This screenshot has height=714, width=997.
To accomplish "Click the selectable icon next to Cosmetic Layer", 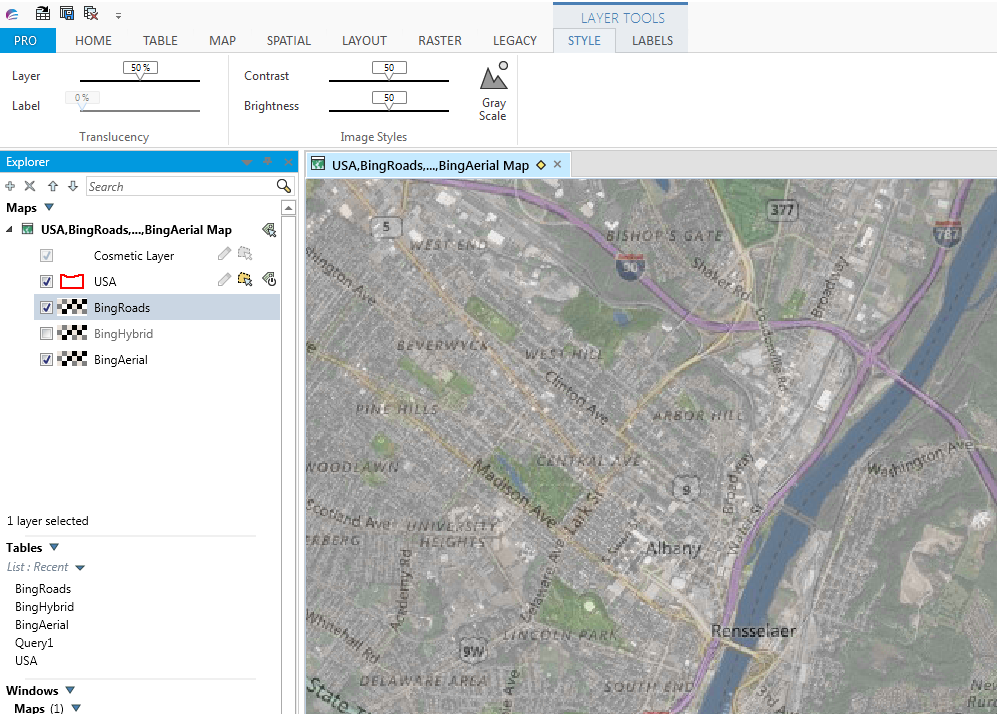I will tap(244, 255).
